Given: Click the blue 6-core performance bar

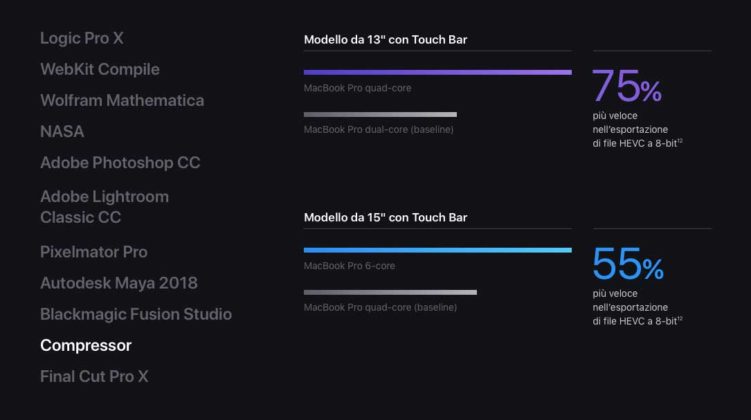Looking at the screenshot, I should pos(437,250).
